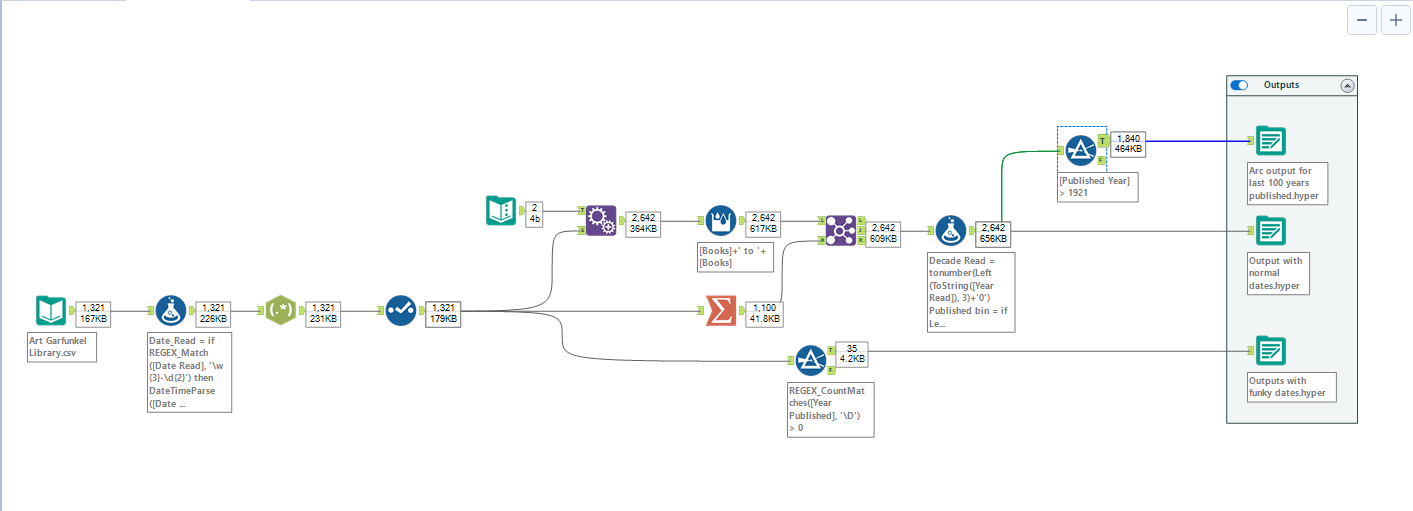Select the Decade Read Formula tool
Viewport: 1413px width, 511px height.
(x=951, y=231)
